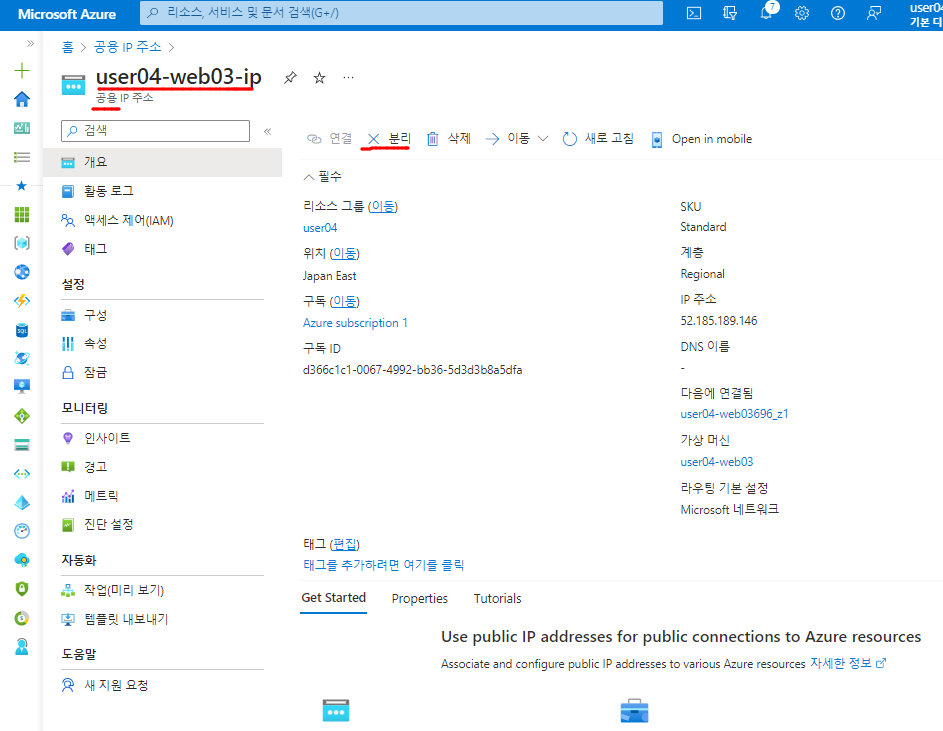Screen dimensions: 943x731
Task: Open user04 resource group link
Action: click(320, 228)
